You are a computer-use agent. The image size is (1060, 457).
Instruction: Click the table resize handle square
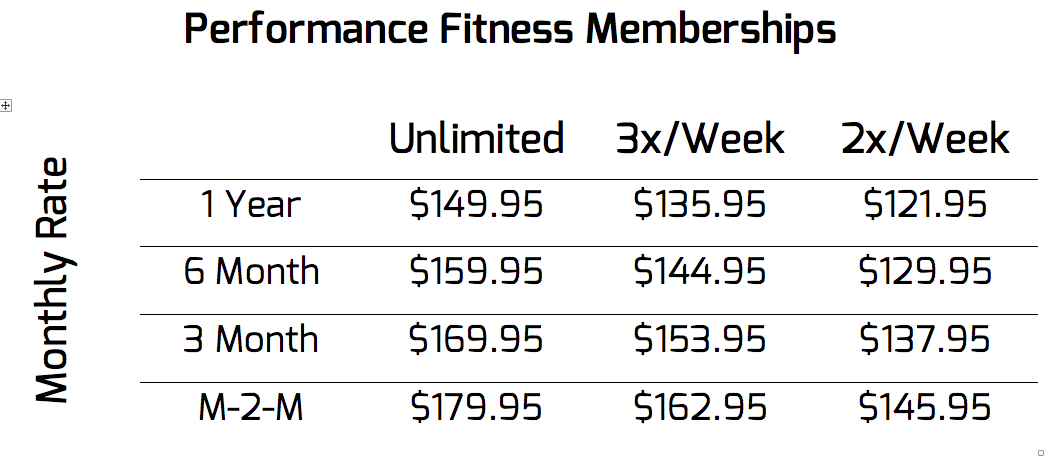coord(1040,453)
